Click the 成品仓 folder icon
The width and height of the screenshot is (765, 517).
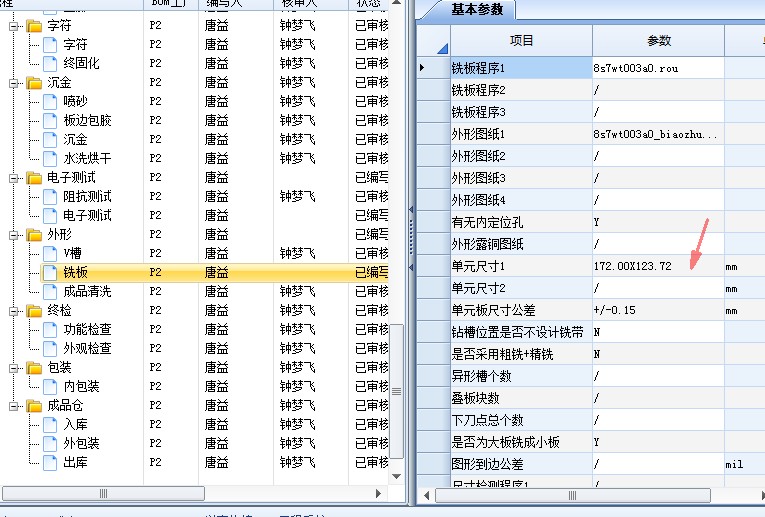34,405
